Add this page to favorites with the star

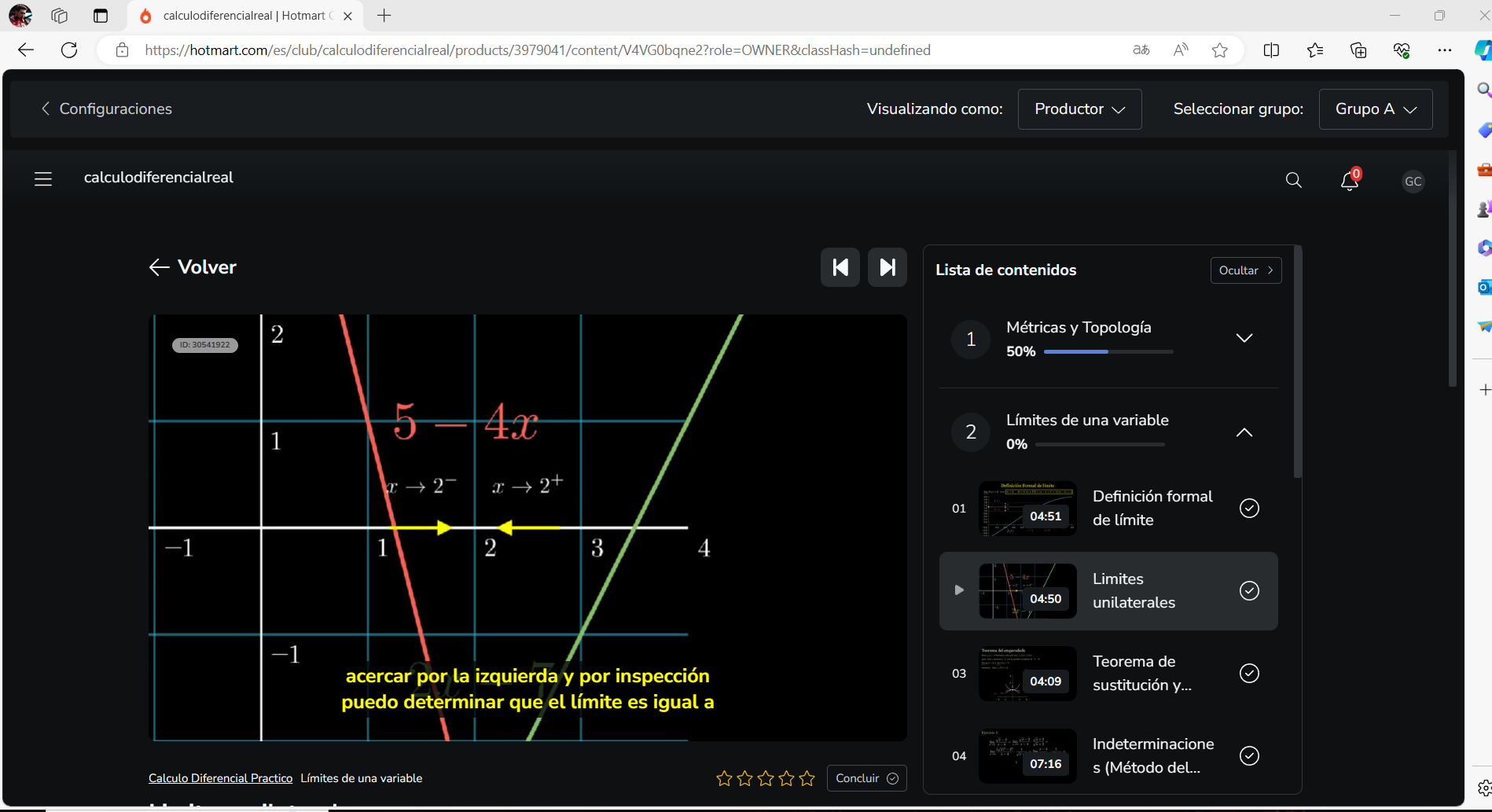(1220, 50)
